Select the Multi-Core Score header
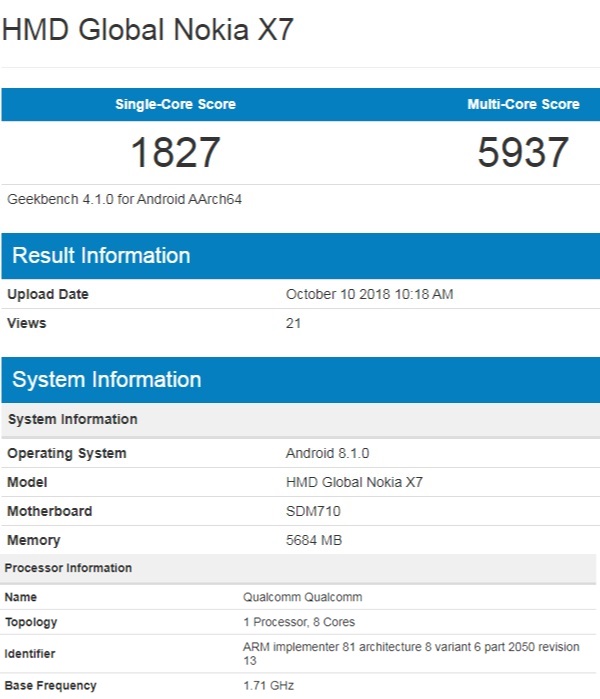 (x=523, y=104)
